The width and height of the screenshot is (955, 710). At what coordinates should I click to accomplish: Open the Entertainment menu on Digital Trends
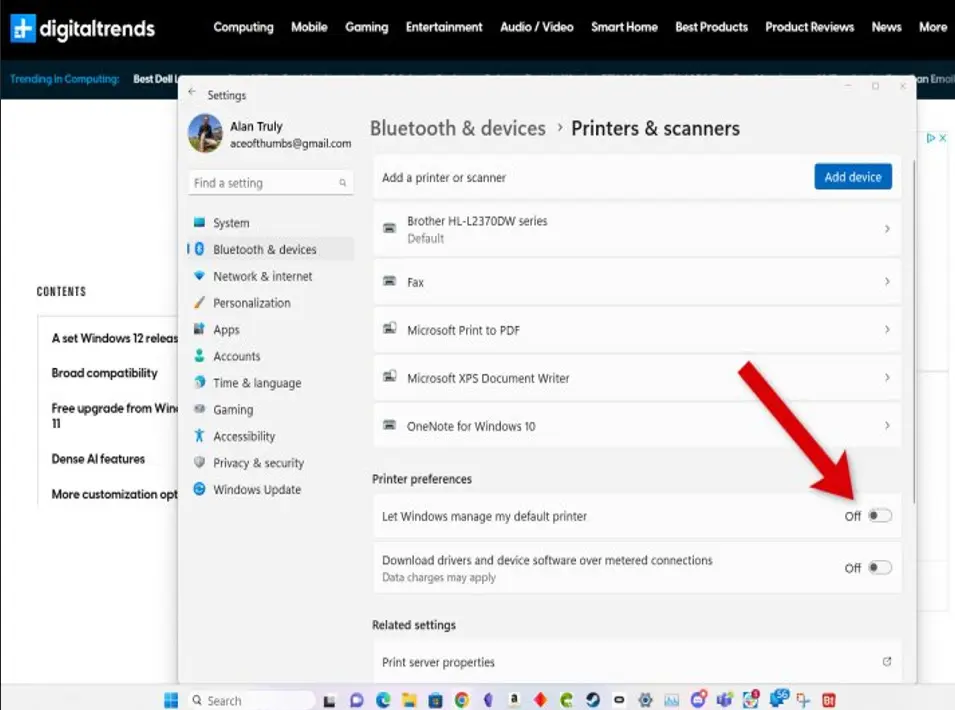[444, 27]
